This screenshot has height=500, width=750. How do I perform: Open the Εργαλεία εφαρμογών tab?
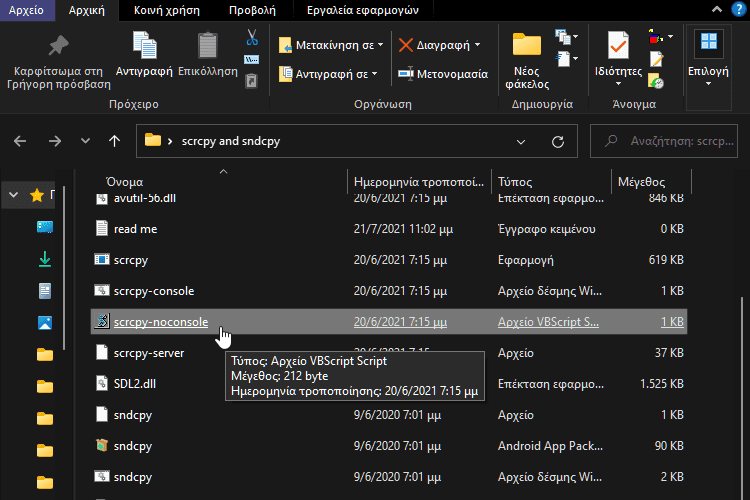tap(363, 10)
